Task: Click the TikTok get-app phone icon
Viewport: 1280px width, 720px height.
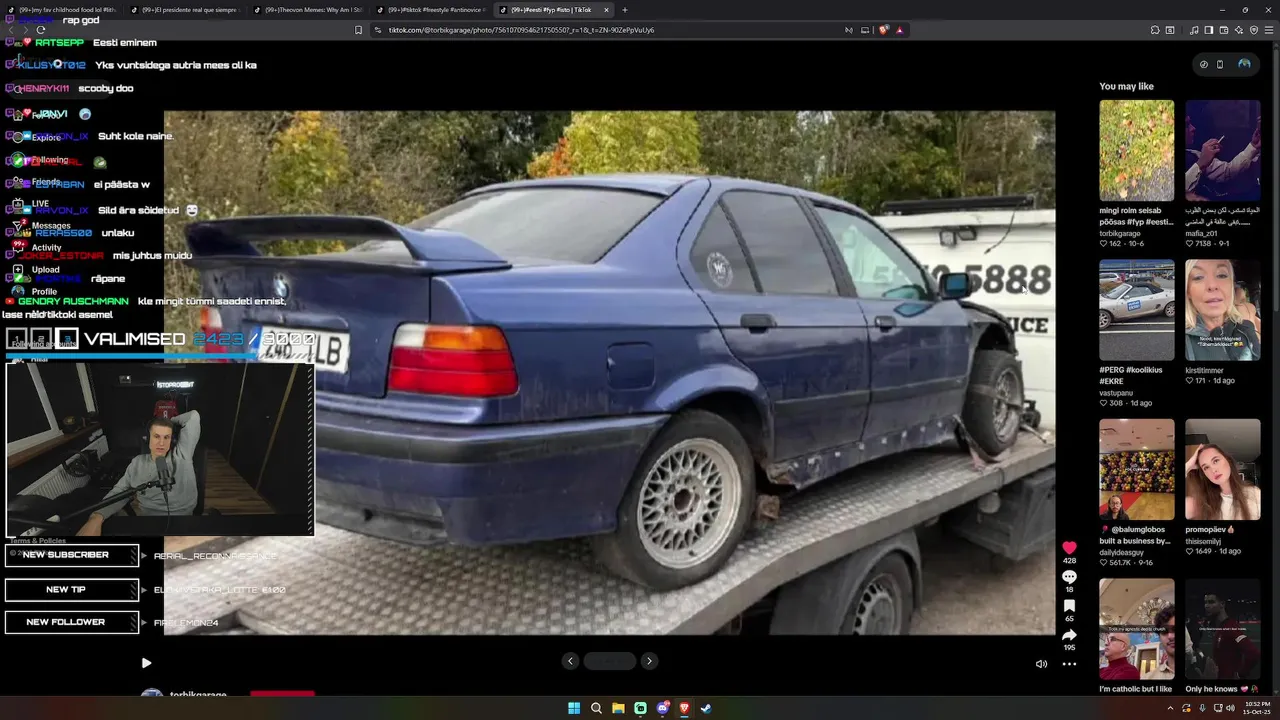Action: (1220, 64)
